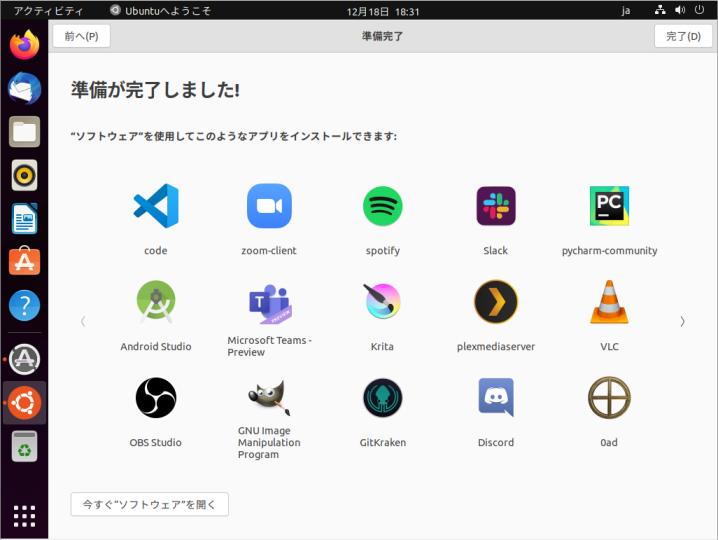Click the "Discord" label text
The image size is (718, 540).
point(496,442)
